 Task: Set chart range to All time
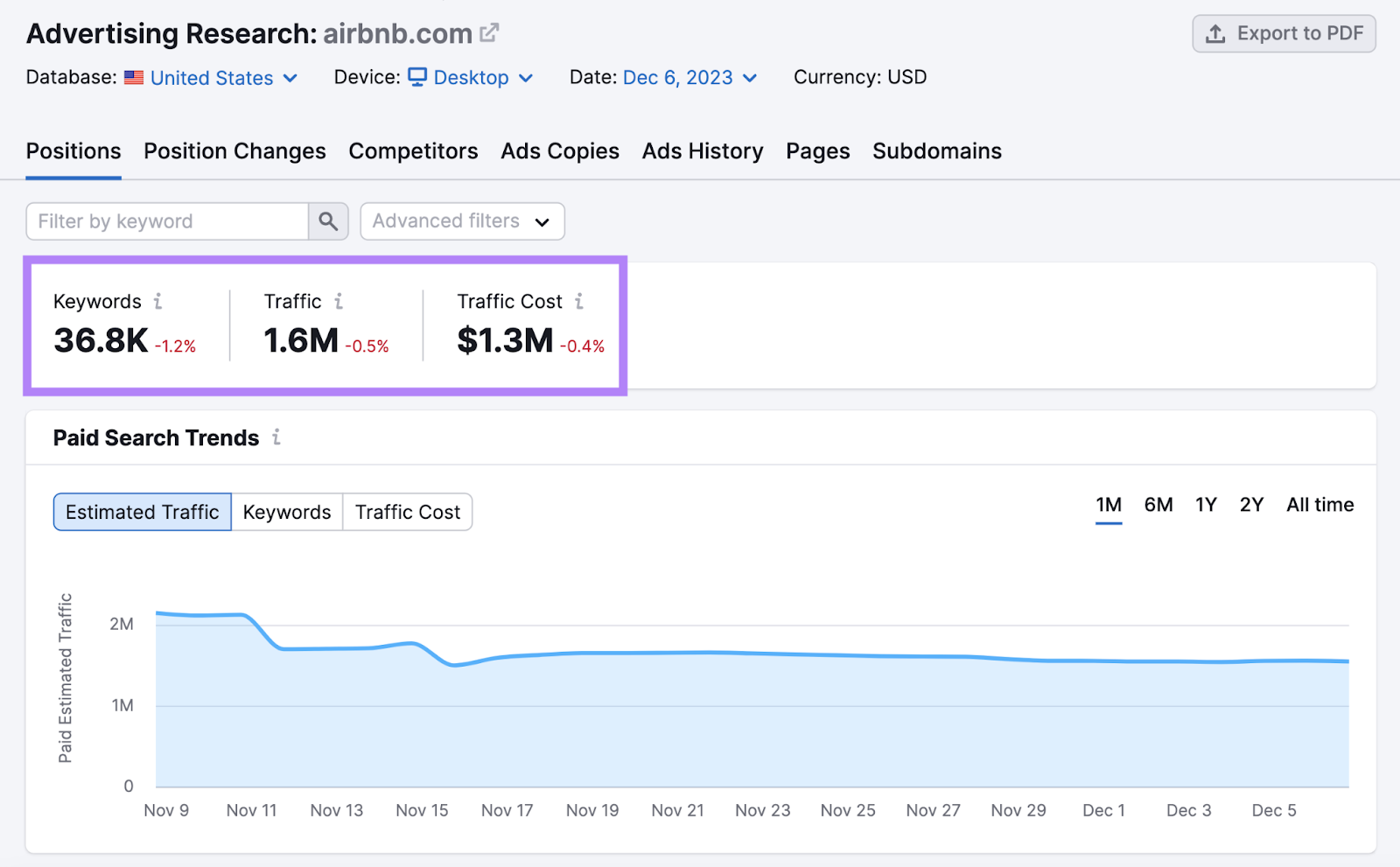click(x=1320, y=505)
